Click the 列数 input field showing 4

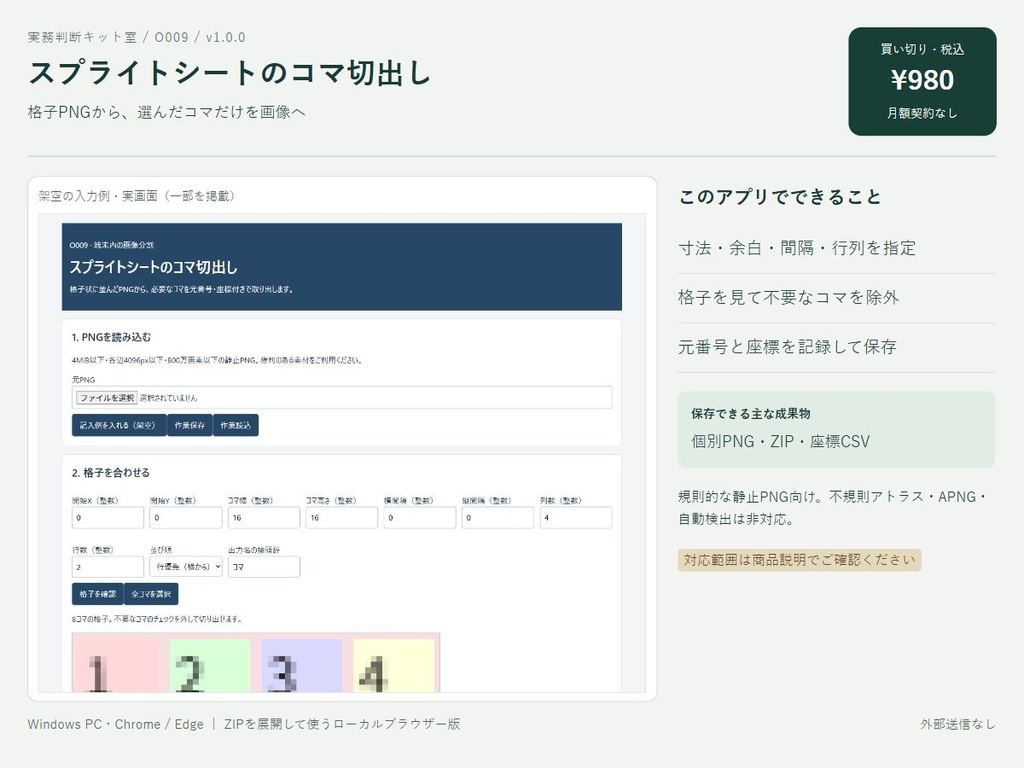tap(576, 517)
